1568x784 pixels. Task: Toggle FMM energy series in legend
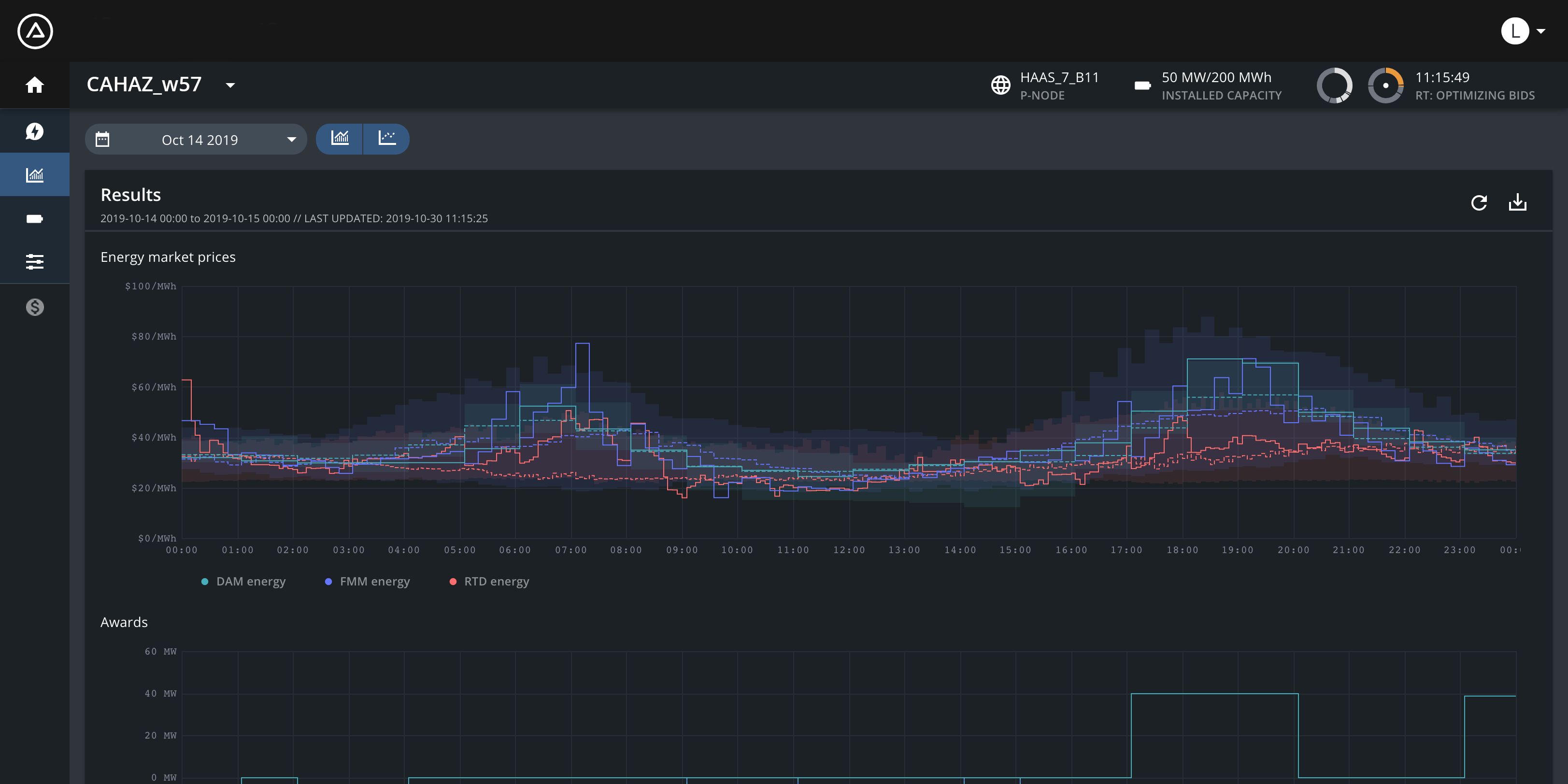tap(367, 581)
